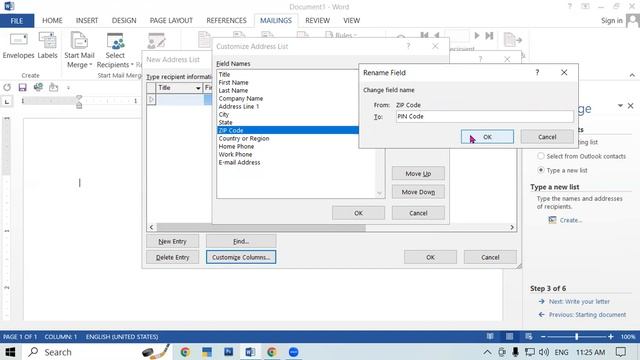This screenshot has width=640, height=360.
Task: Switch to the HOME tab
Action: coord(52,20)
